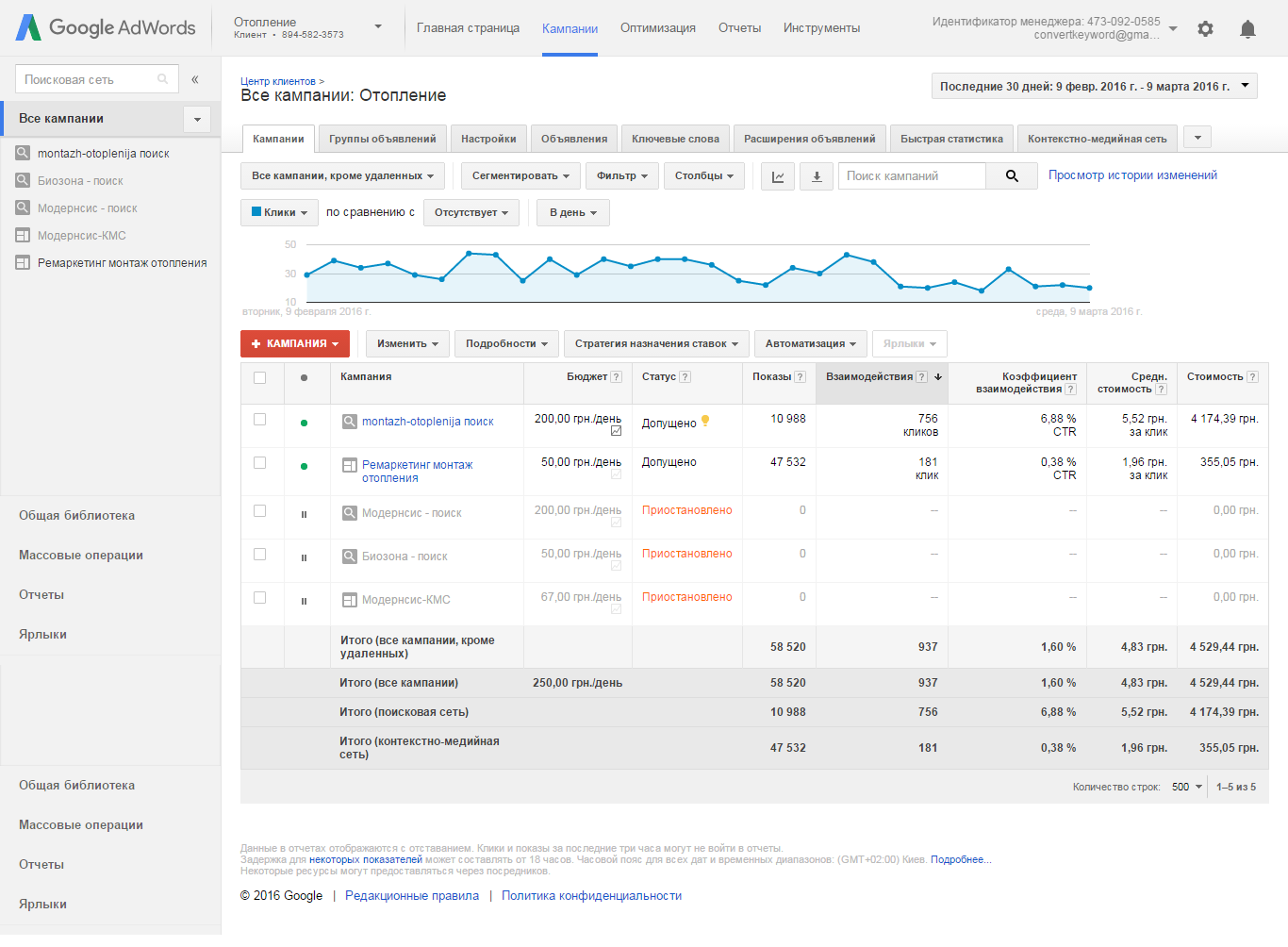This screenshot has width=1288, height=947.
Task: Check the Модернсис - поиск row
Action: point(259,510)
